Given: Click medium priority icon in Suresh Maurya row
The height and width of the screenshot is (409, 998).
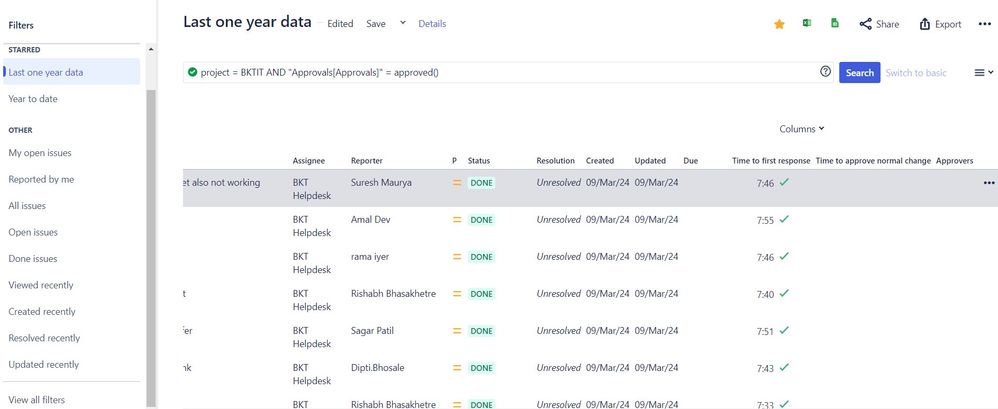Looking at the screenshot, I should click(456, 183).
